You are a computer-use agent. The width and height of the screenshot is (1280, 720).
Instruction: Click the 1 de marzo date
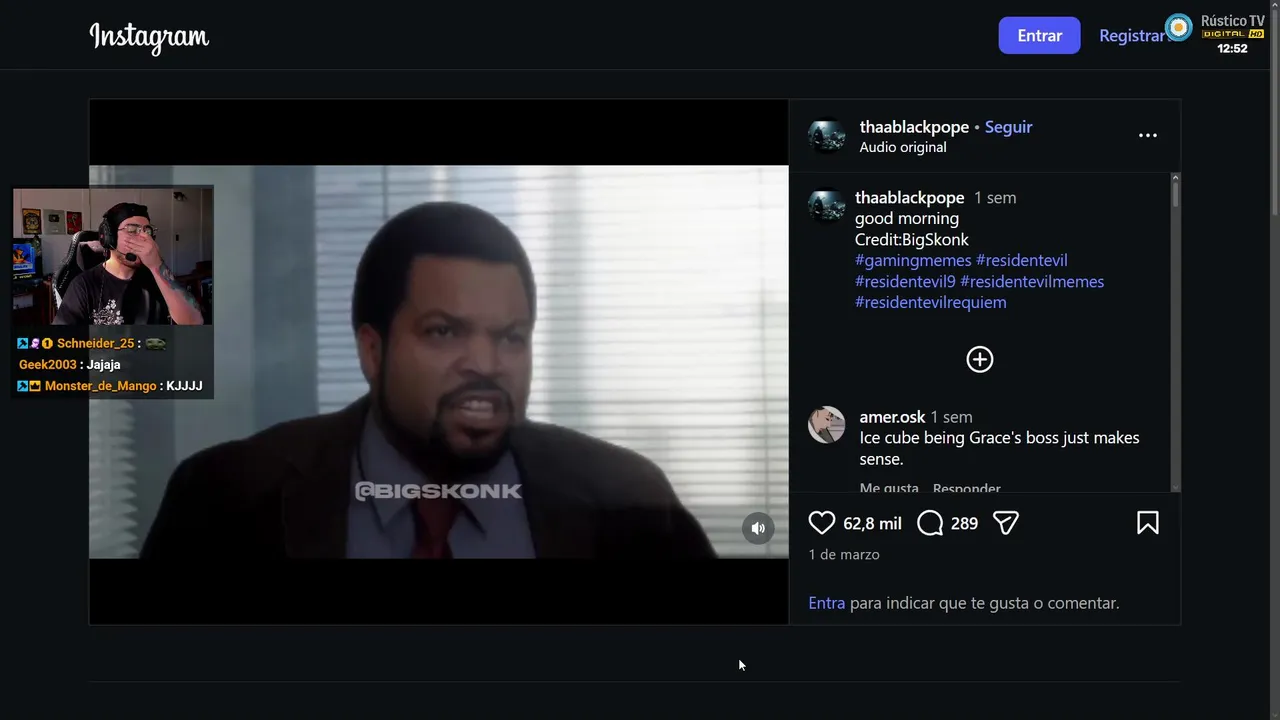(844, 554)
